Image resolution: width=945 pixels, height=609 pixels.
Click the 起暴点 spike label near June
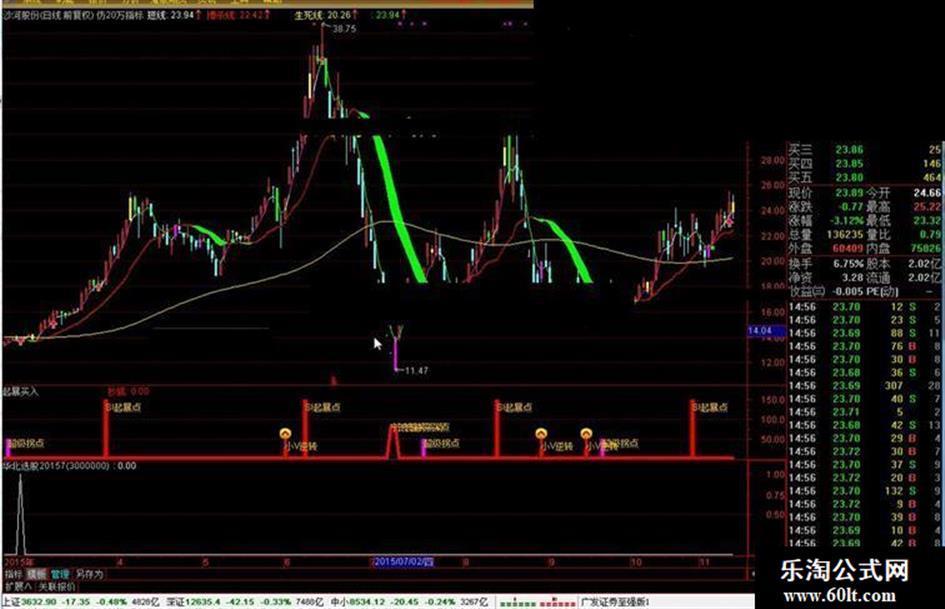(x=322, y=408)
